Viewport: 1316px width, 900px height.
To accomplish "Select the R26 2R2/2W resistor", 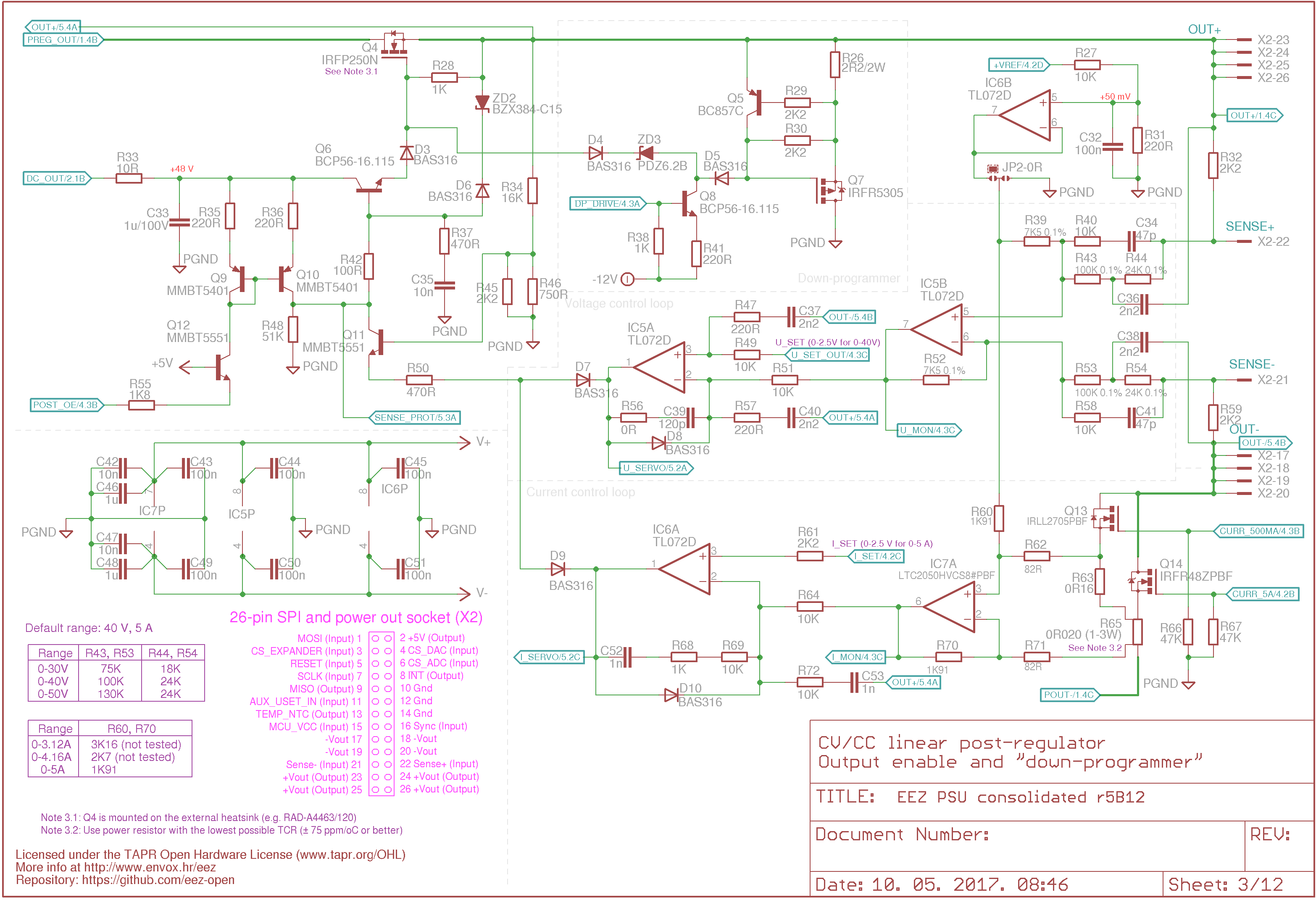I will [x=835, y=65].
